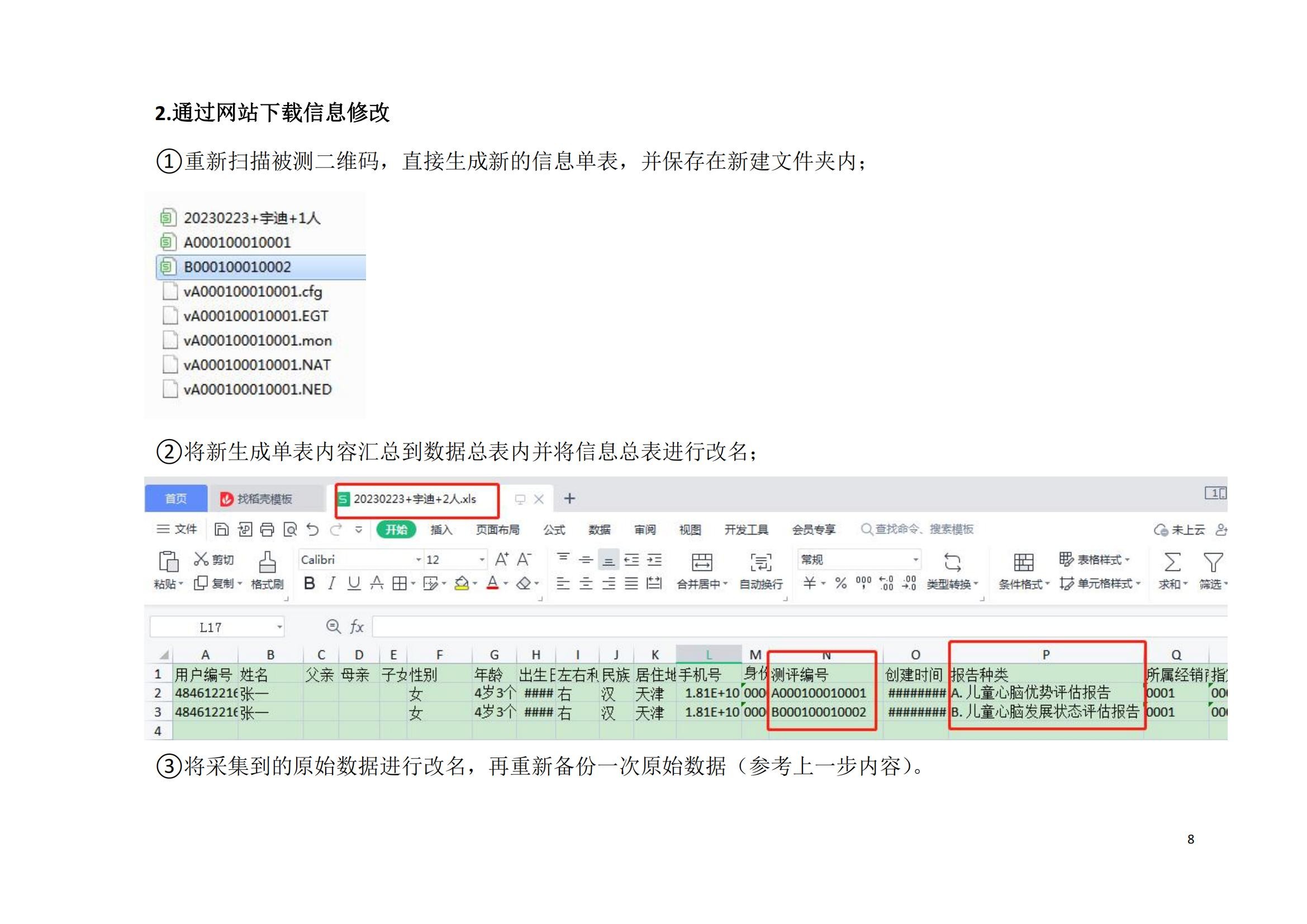
Task: Click the align left icon
Action: tap(563, 583)
